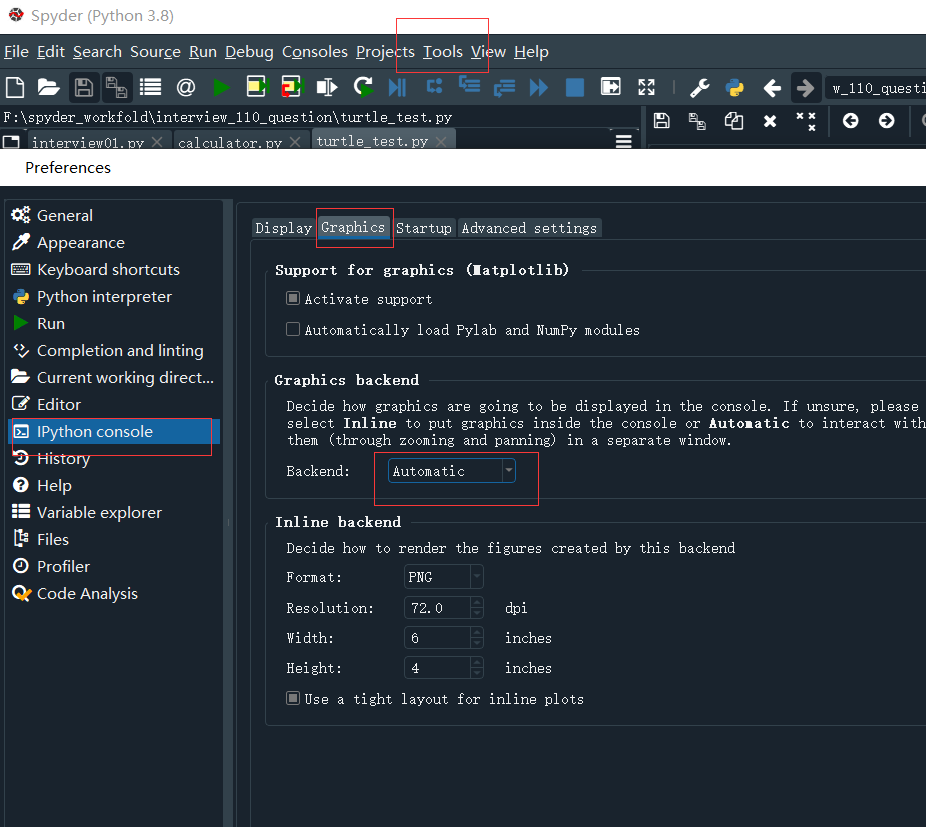Run selection or current line
Viewport: 926px width, 827px height.
pyautogui.click(x=327, y=87)
